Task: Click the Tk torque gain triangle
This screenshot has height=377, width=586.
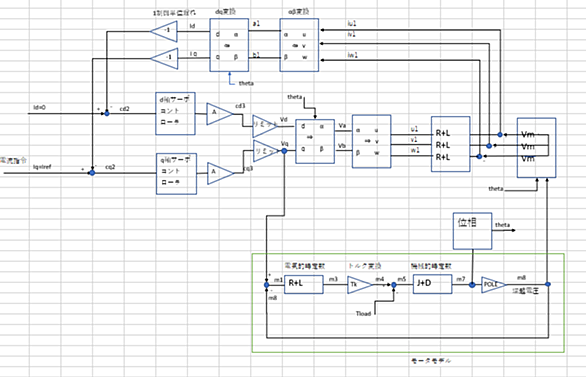Action: pos(360,285)
